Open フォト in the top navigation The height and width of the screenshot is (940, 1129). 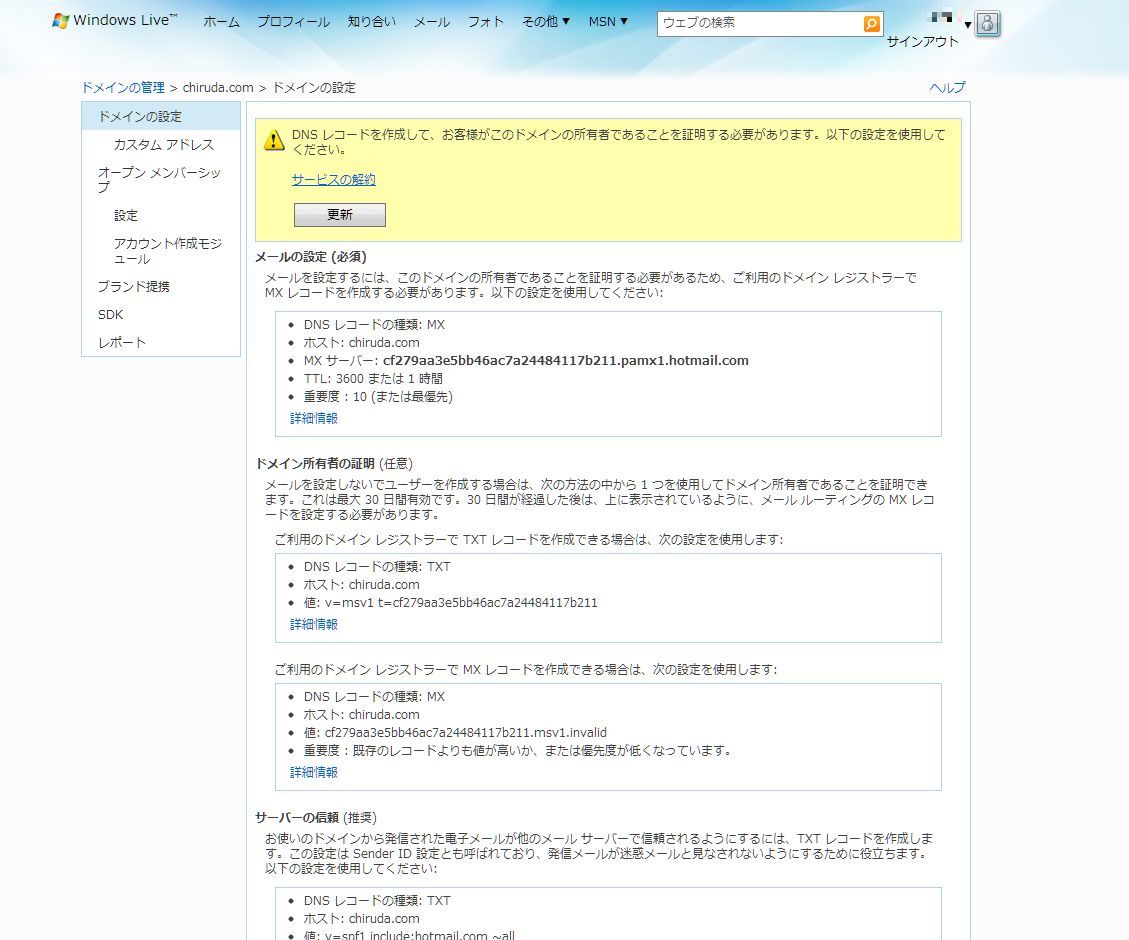[486, 22]
